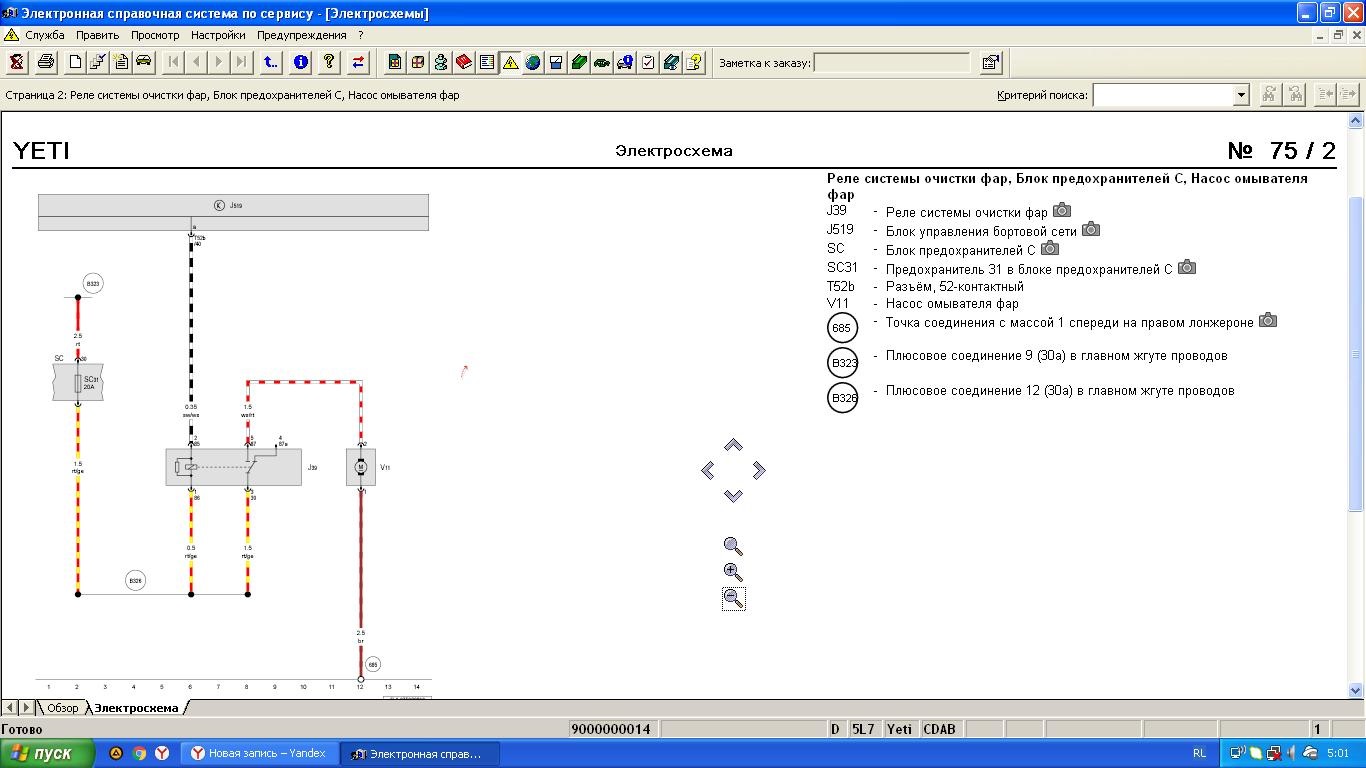Click the diagram pan left arrow
The width and height of the screenshot is (1366, 768).
click(708, 470)
